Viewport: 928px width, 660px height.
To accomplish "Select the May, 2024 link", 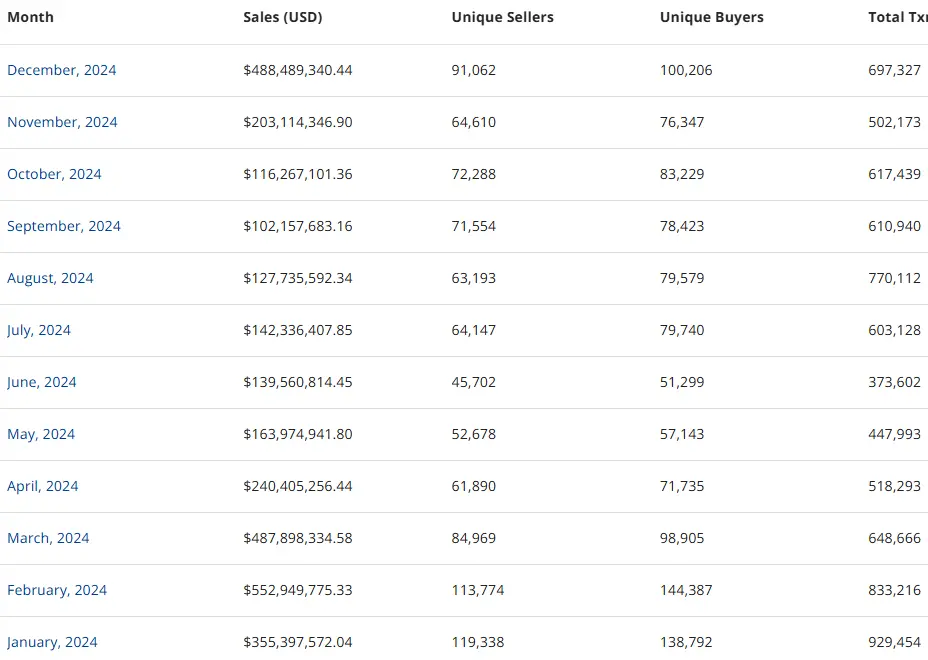I will pos(41,434).
